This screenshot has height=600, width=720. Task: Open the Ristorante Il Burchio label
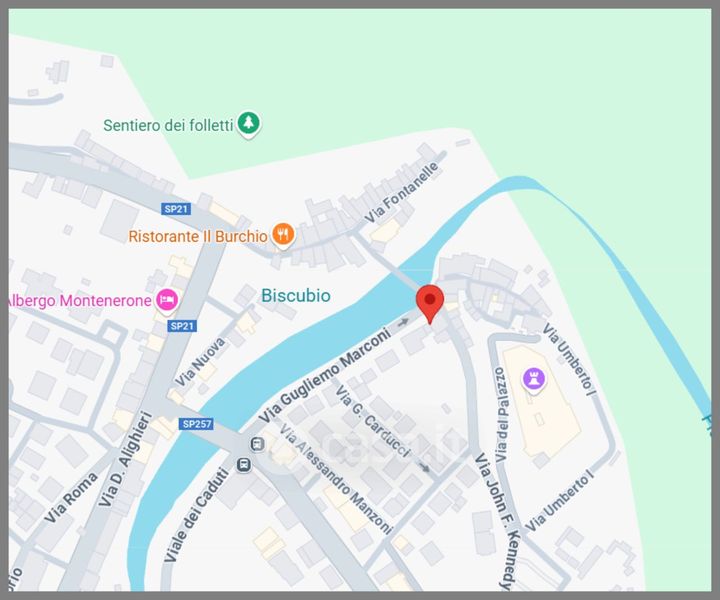pos(198,236)
